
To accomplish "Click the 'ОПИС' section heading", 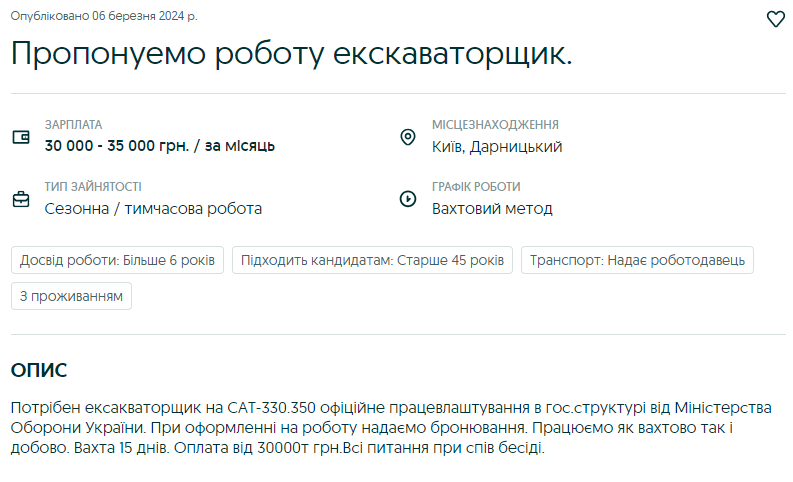I will click(x=39, y=371).
